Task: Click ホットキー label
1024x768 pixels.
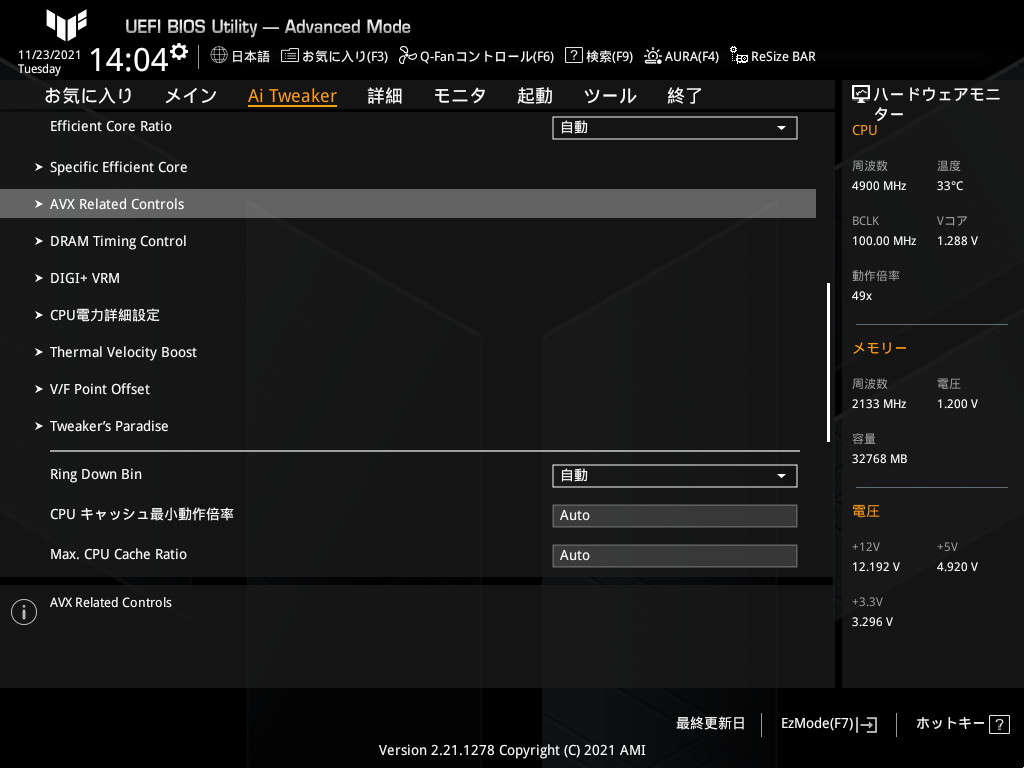Action: coord(950,724)
